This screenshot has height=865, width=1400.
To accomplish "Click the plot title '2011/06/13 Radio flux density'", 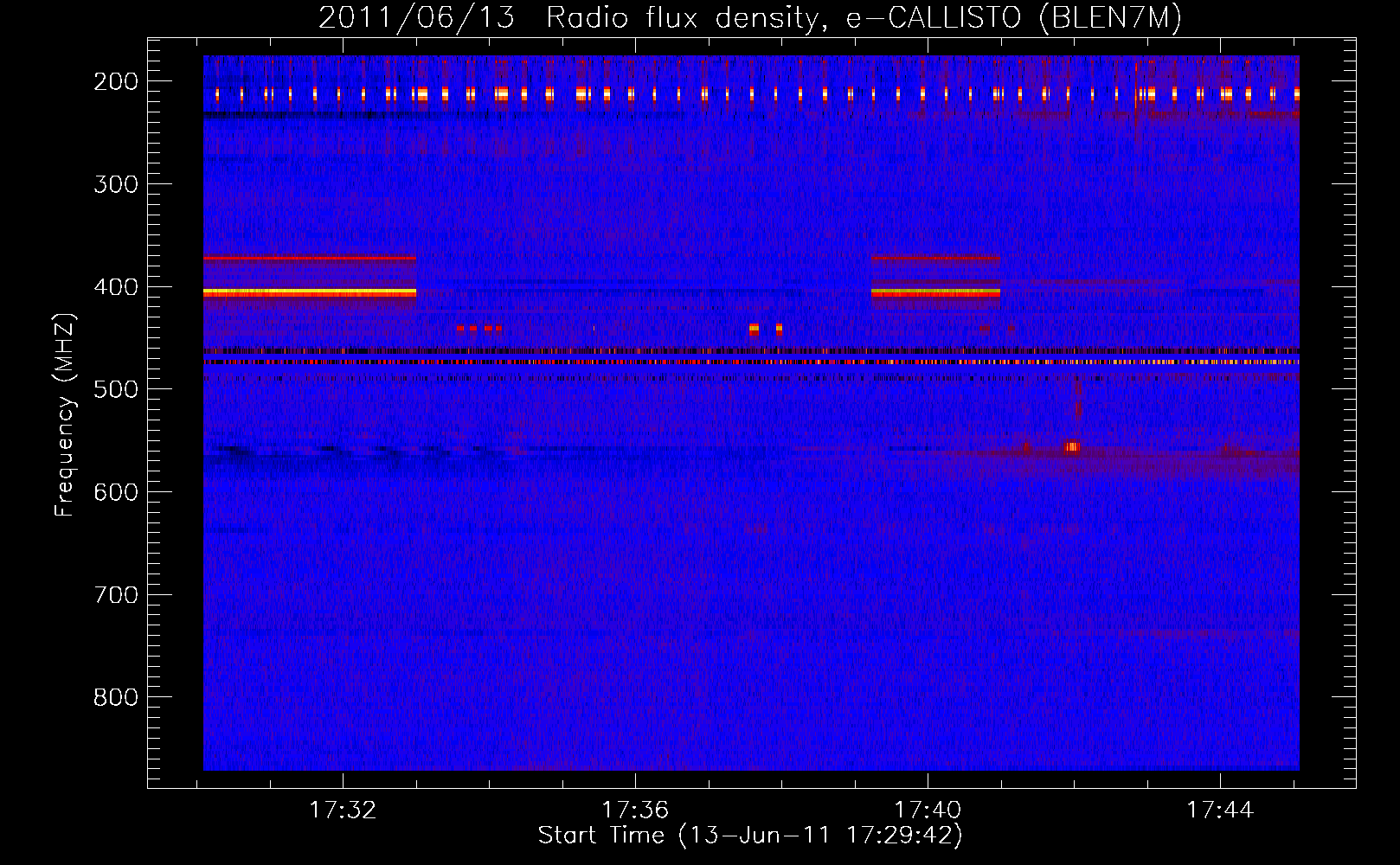I will point(750,18).
